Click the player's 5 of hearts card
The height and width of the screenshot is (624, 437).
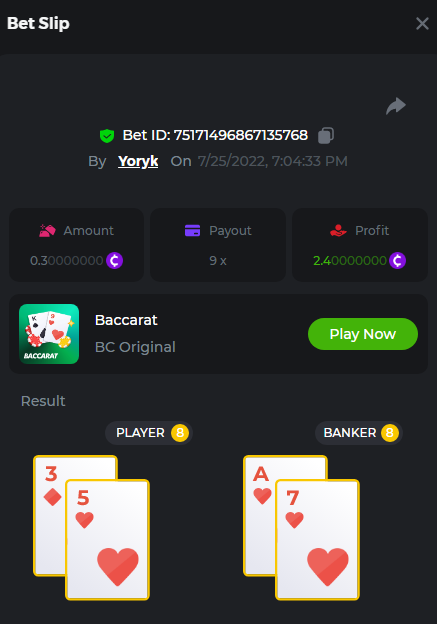107,540
